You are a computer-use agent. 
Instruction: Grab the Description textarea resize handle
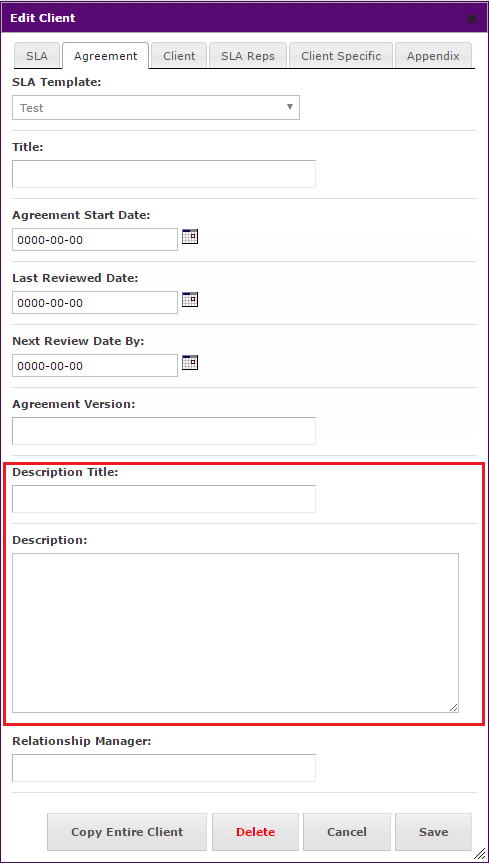[x=453, y=707]
